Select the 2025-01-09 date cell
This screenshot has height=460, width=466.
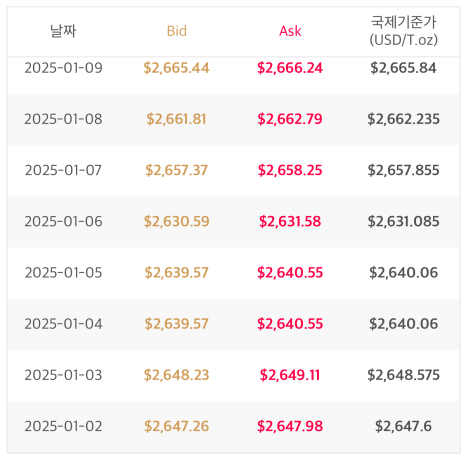63,68
